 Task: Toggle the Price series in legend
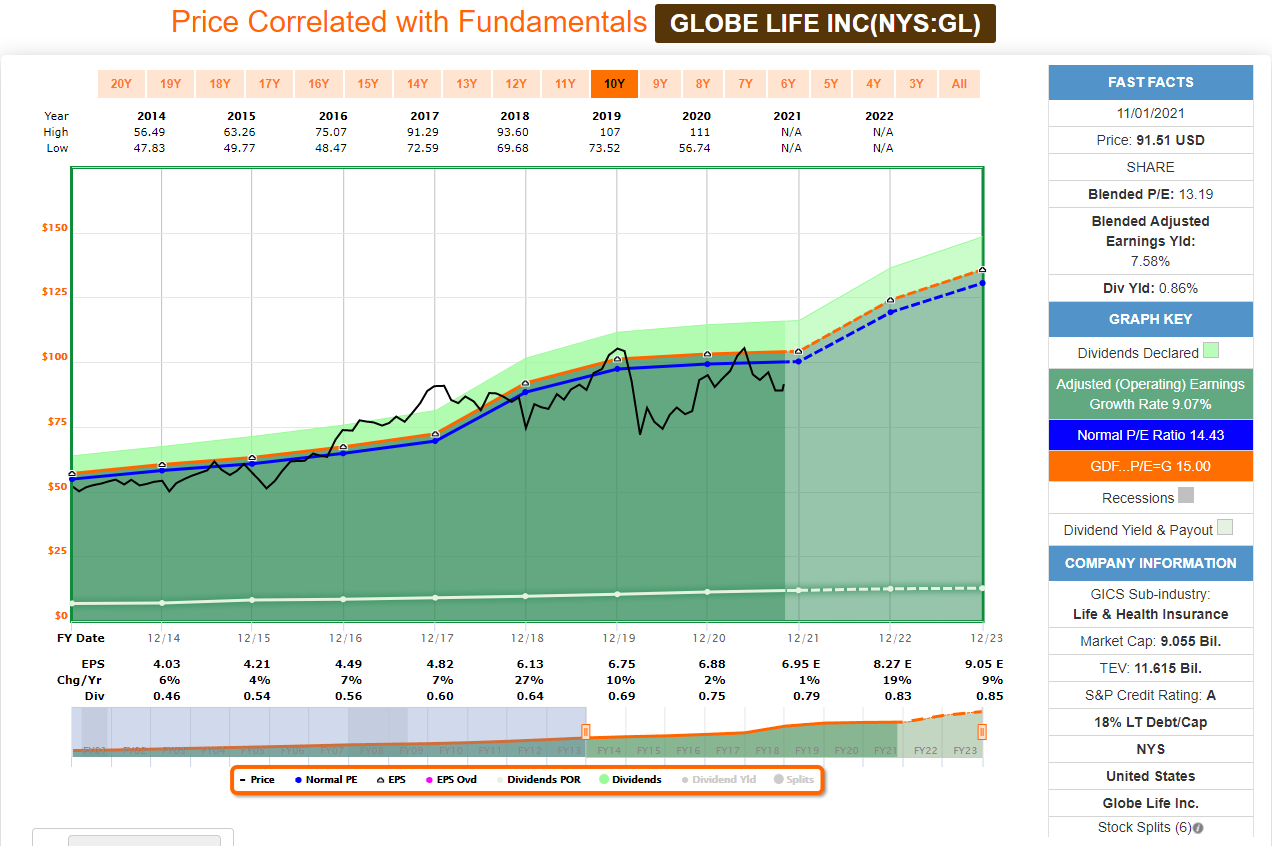click(257, 779)
